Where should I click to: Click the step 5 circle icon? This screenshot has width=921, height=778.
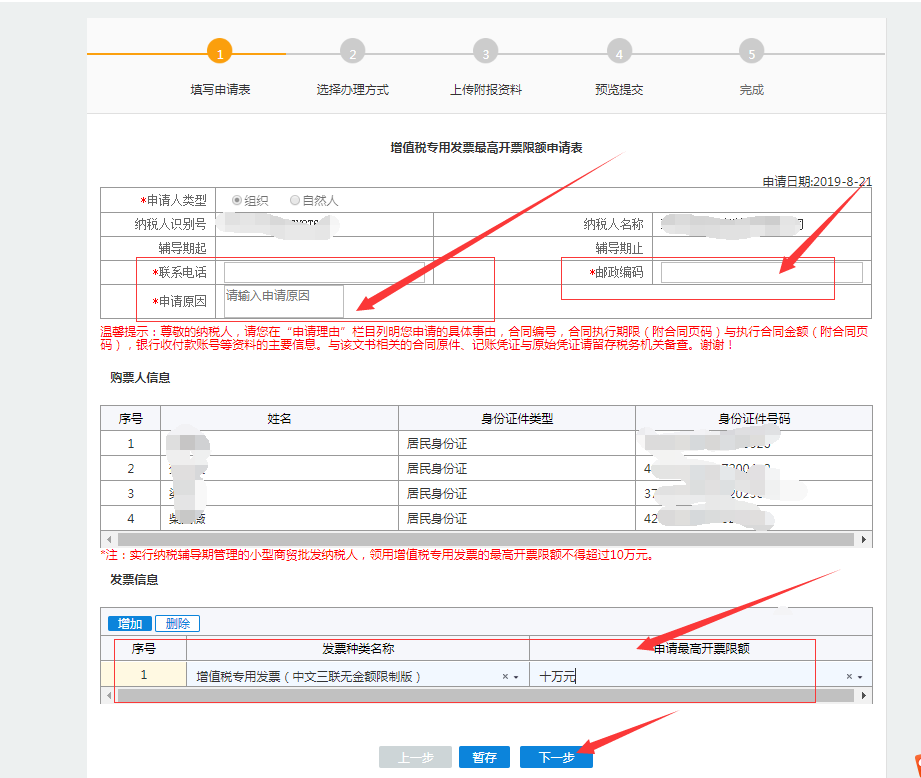click(751, 53)
